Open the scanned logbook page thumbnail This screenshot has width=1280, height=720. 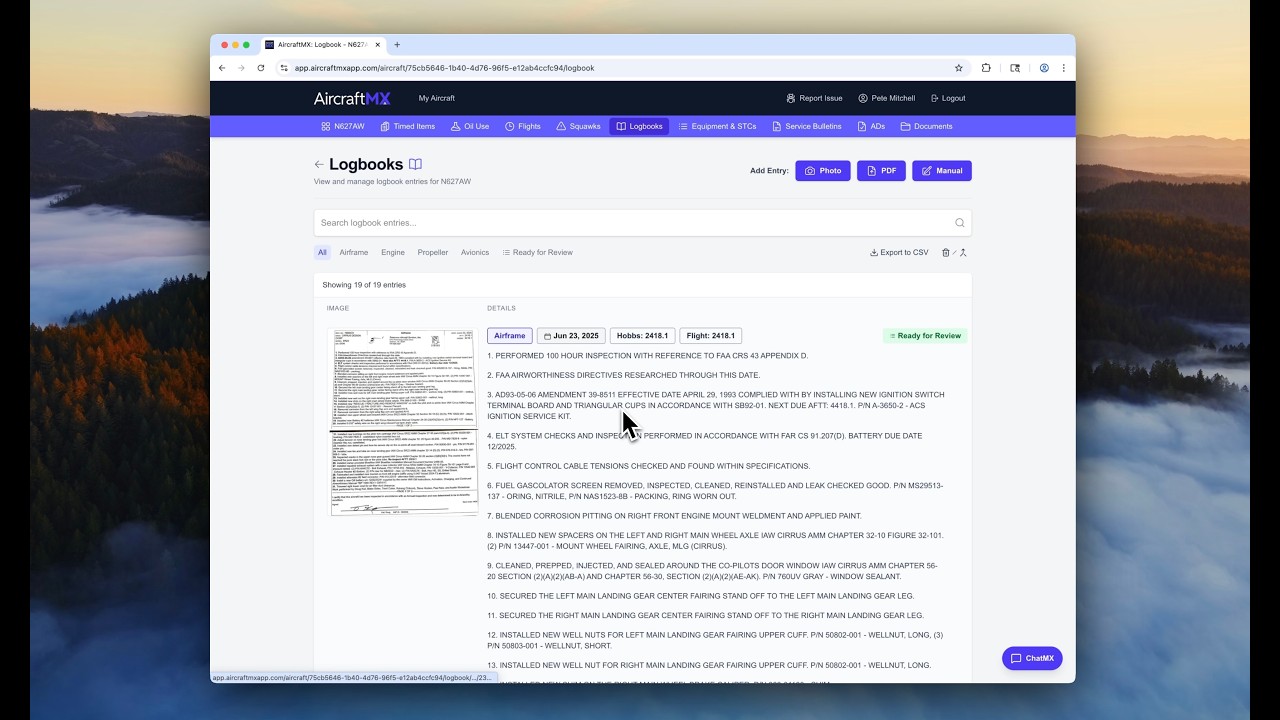pyautogui.click(x=403, y=421)
